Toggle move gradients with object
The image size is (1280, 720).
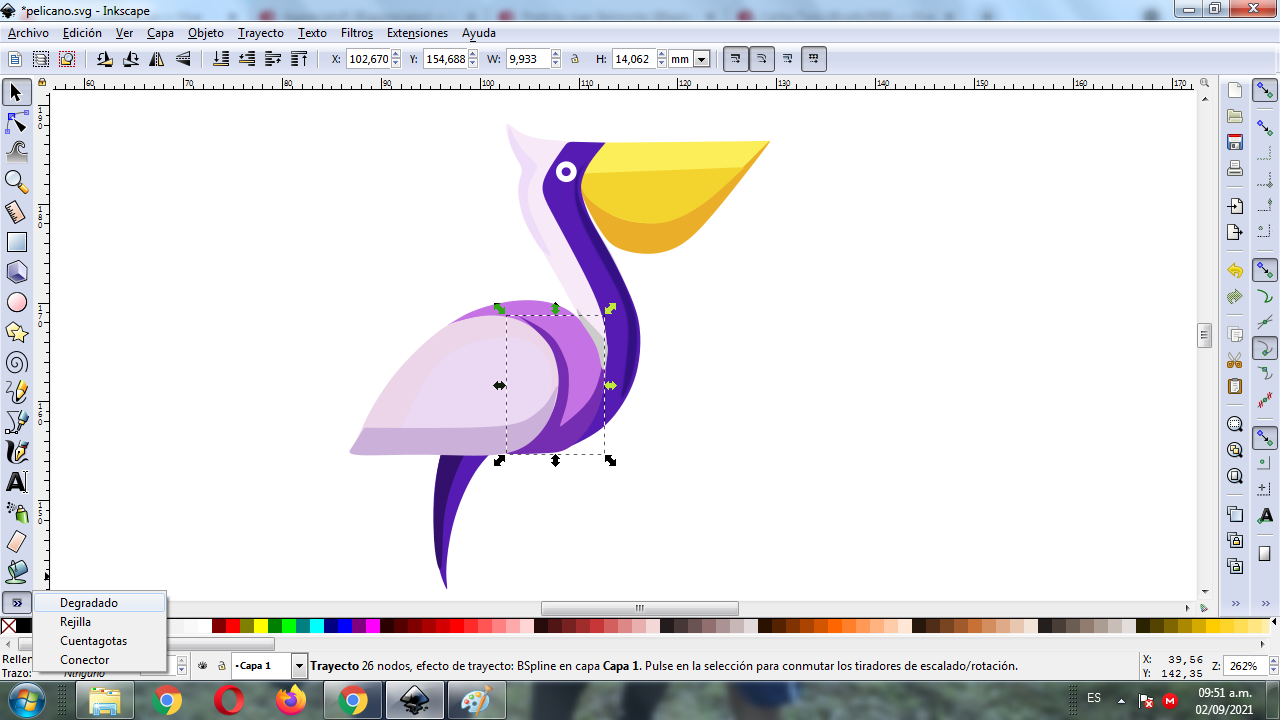tap(788, 59)
